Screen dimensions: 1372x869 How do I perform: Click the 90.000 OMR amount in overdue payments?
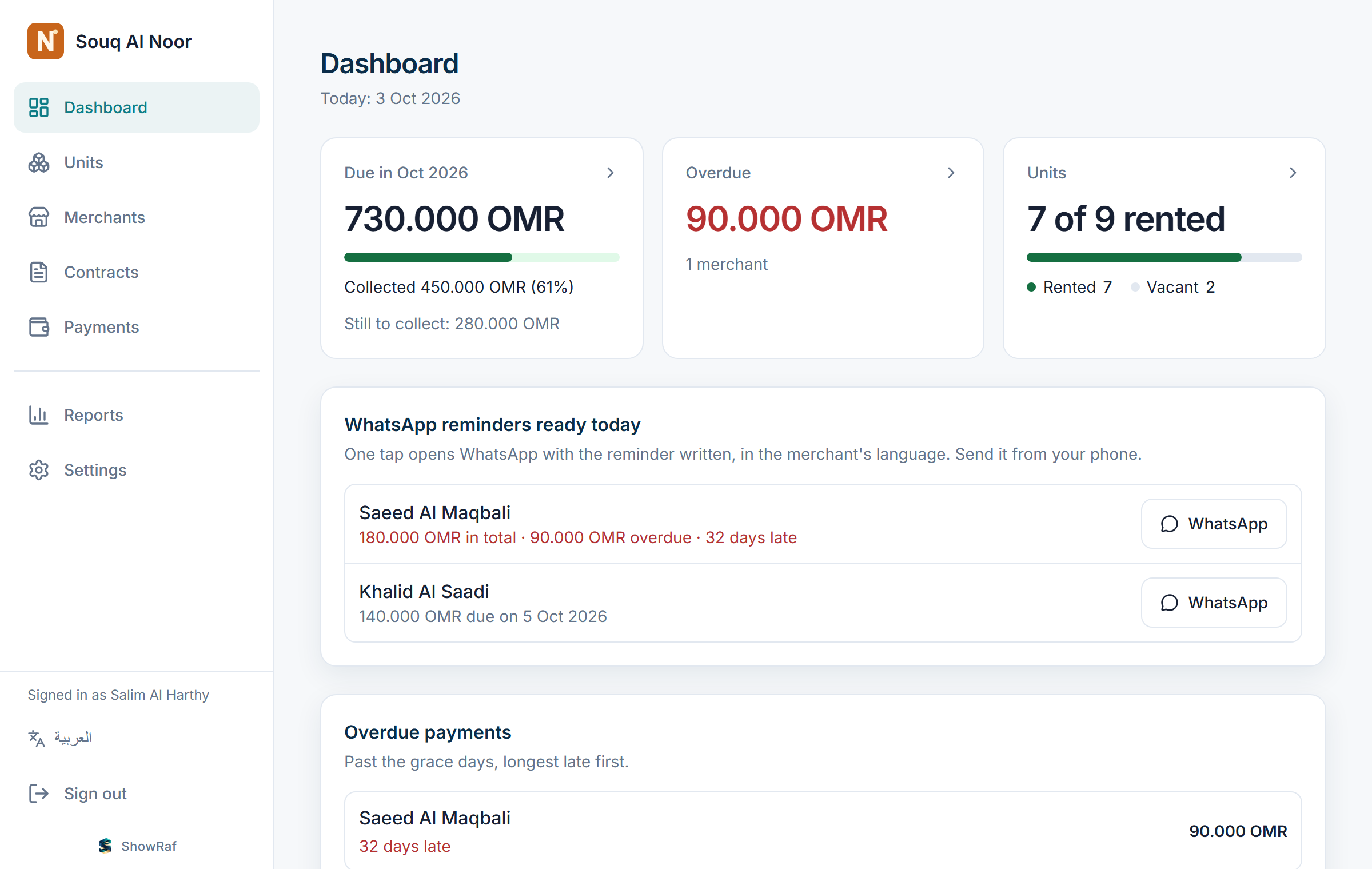pyautogui.click(x=1238, y=831)
